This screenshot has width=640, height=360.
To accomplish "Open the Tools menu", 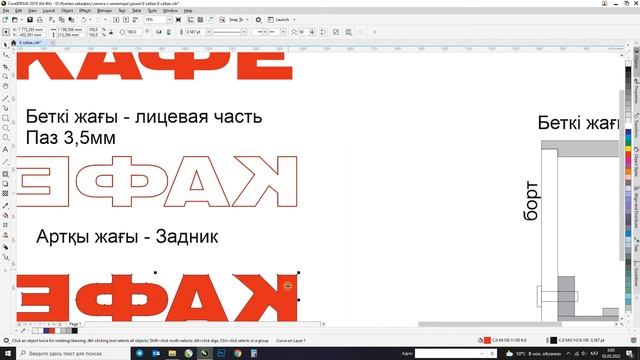I will point(152,11).
